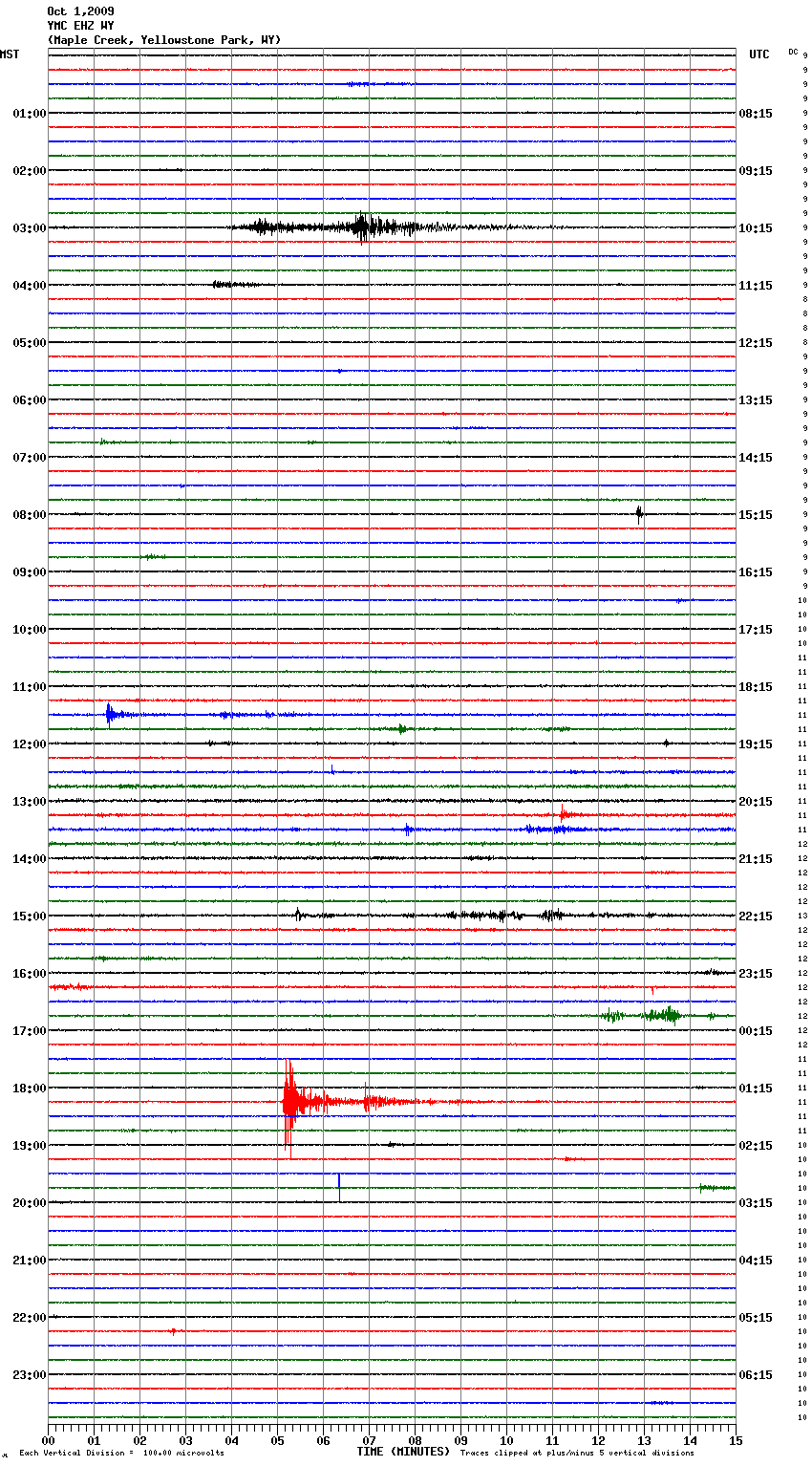Click the "08:15" UTC label

tap(756, 114)
